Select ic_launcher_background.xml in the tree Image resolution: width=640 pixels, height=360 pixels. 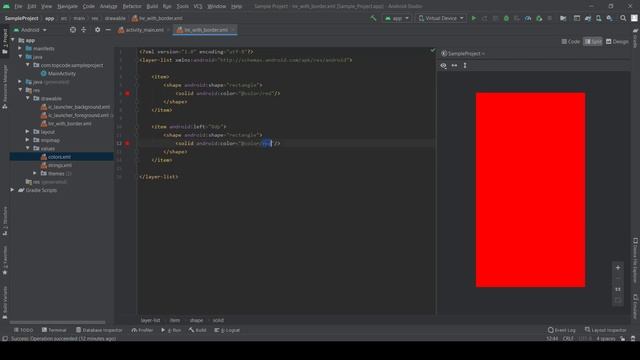click(78, 107)
